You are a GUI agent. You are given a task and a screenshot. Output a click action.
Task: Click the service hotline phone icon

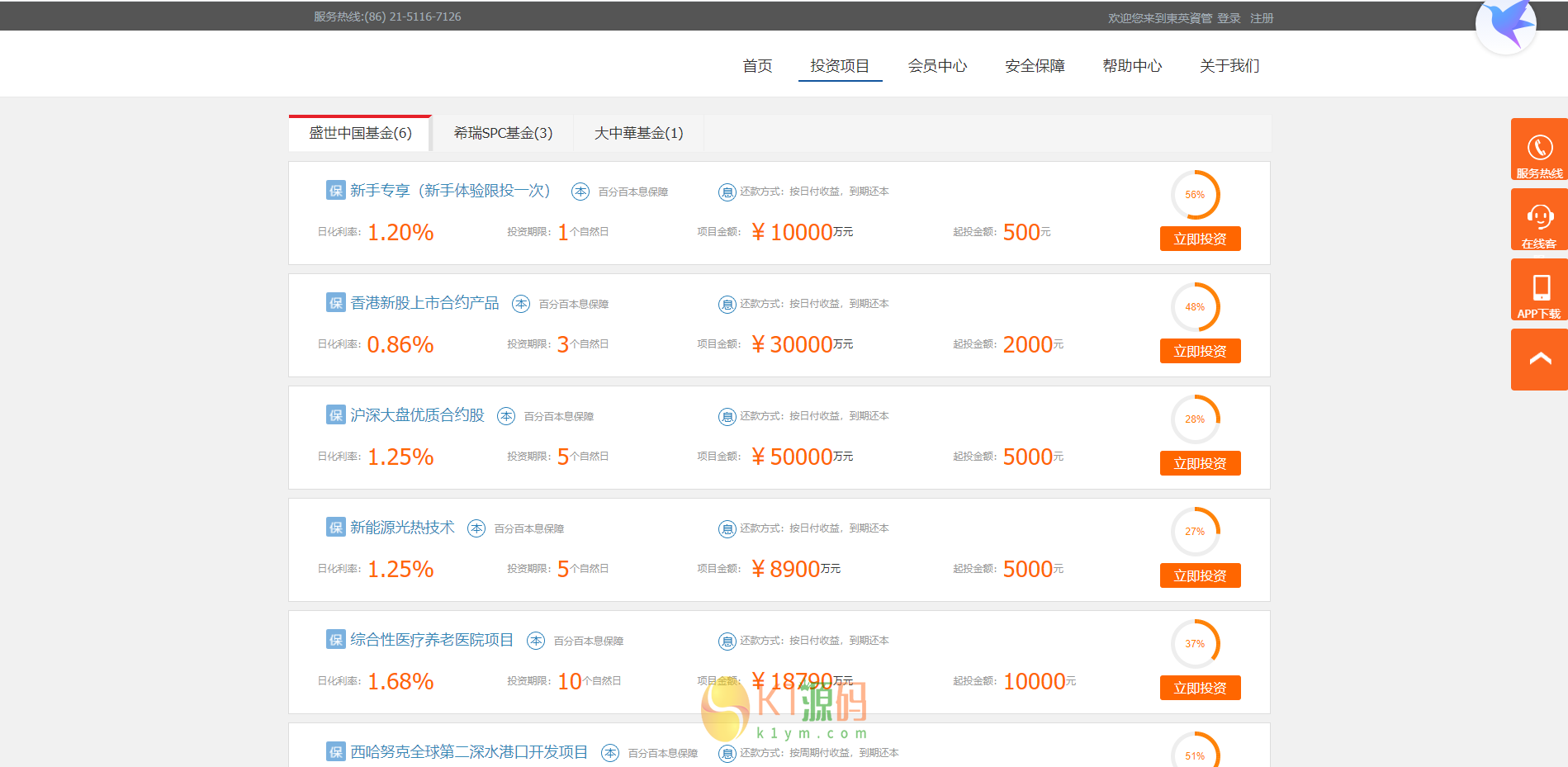[x=1539, y=148]
